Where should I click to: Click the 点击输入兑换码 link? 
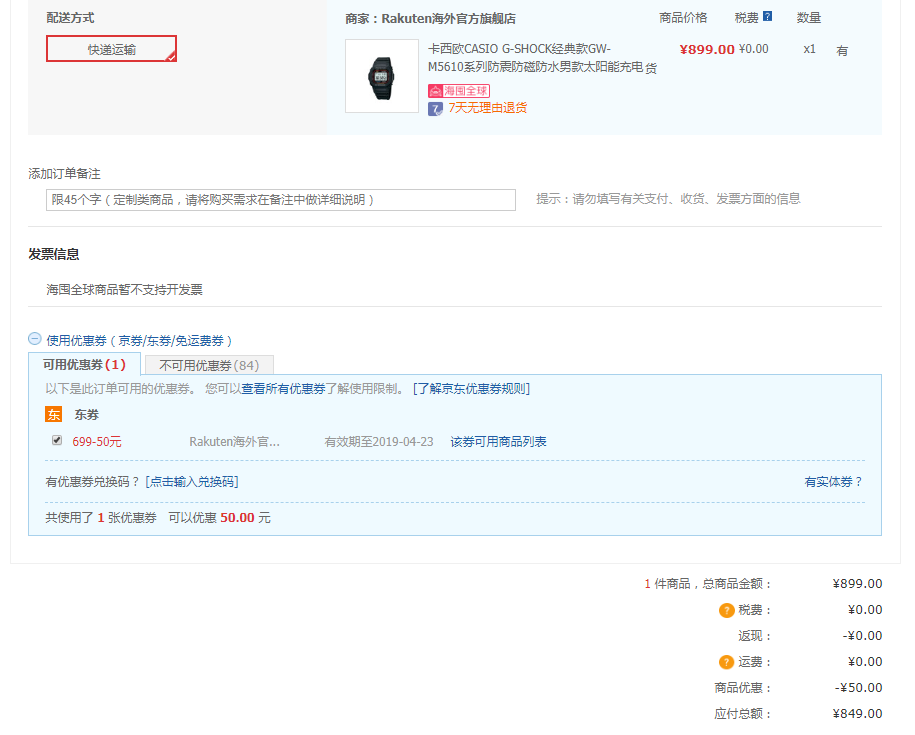click(x=192, y=482)
